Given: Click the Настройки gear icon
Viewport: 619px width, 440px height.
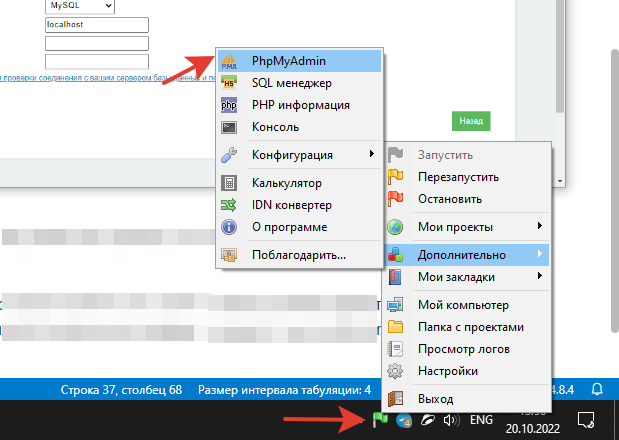Looking at the screenshot, I should (395, 371).
